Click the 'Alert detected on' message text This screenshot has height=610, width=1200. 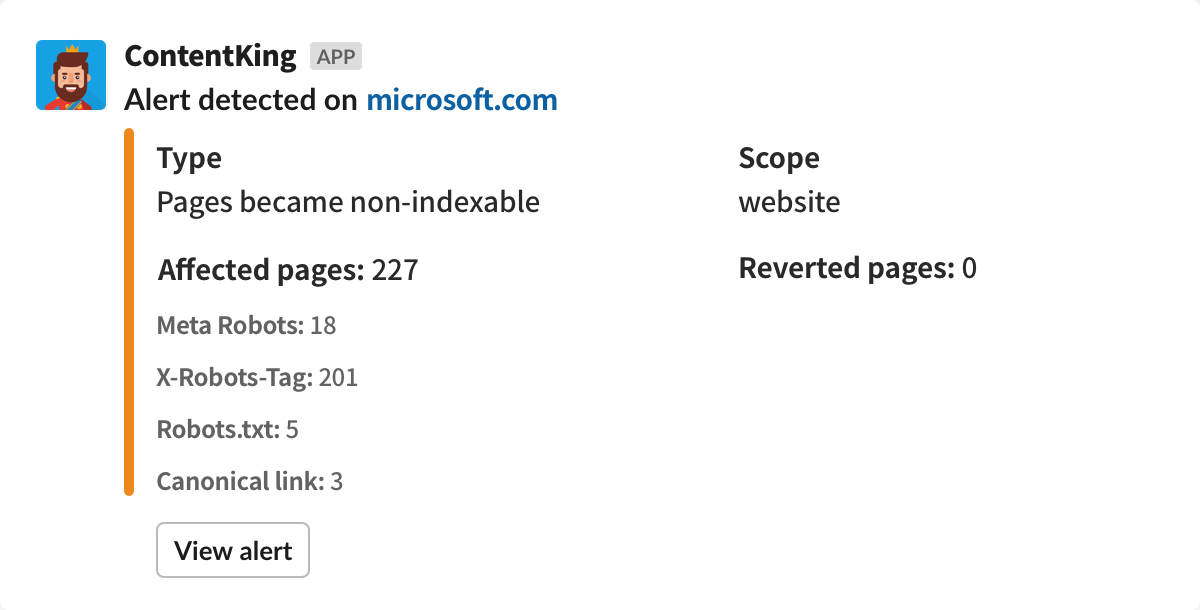(x=242, y=100)
